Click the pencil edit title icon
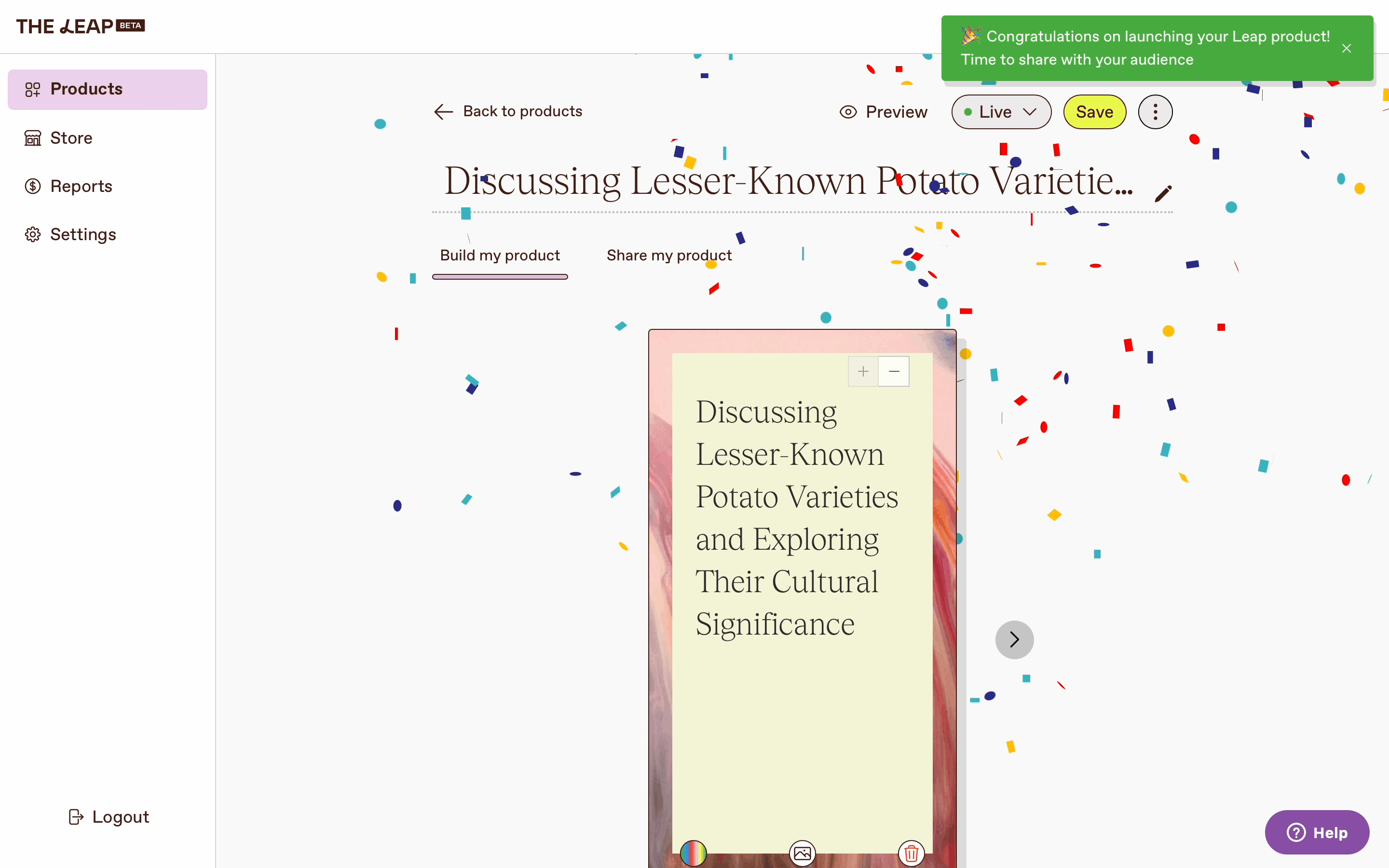The height and width of the screenshot is (868, 1389). point(1163,194)
